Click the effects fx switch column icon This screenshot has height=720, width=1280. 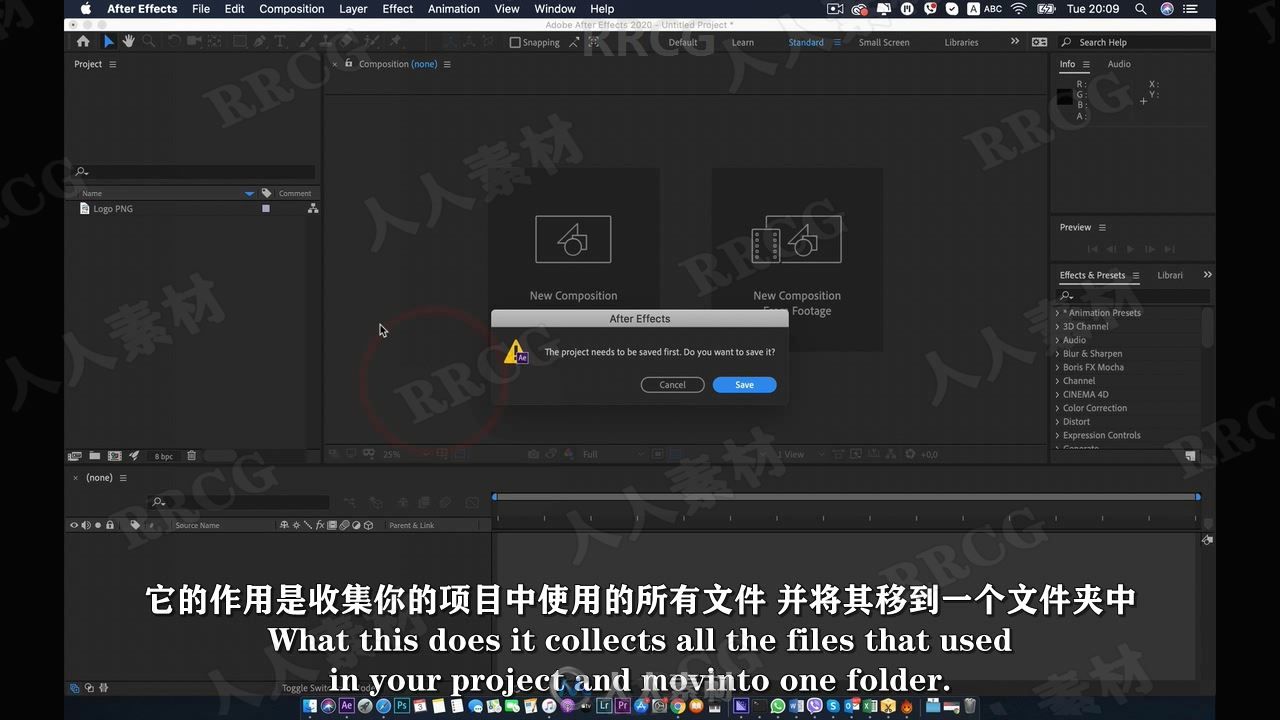[320, 525]
